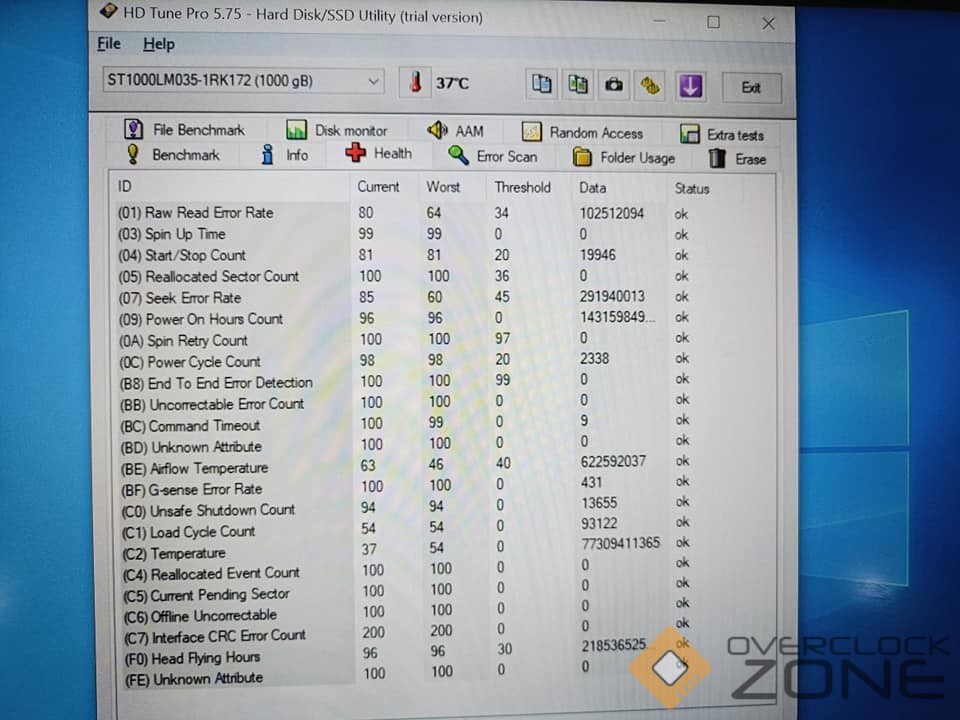Click the red cross Health icon
Screen dimensions: 960x720
coord(355,152)
